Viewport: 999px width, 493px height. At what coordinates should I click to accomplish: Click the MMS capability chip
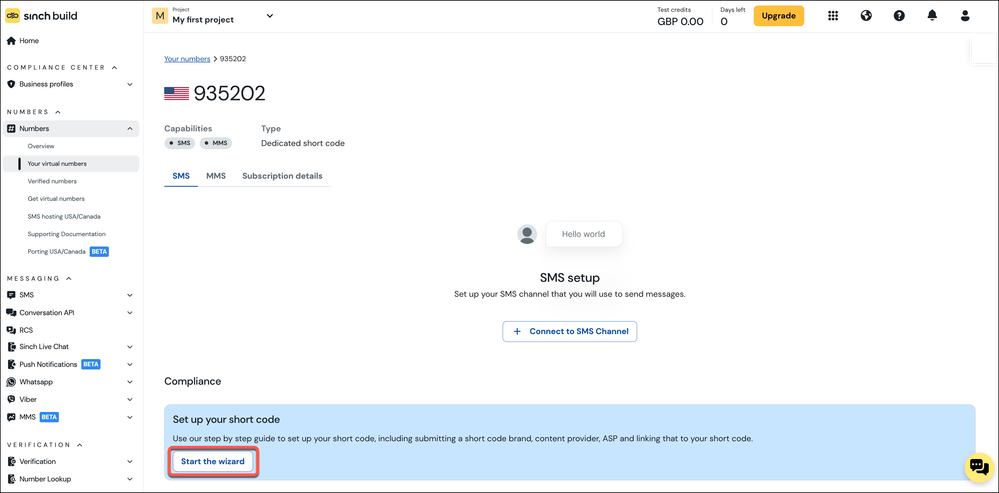click(x=216, y=143)
